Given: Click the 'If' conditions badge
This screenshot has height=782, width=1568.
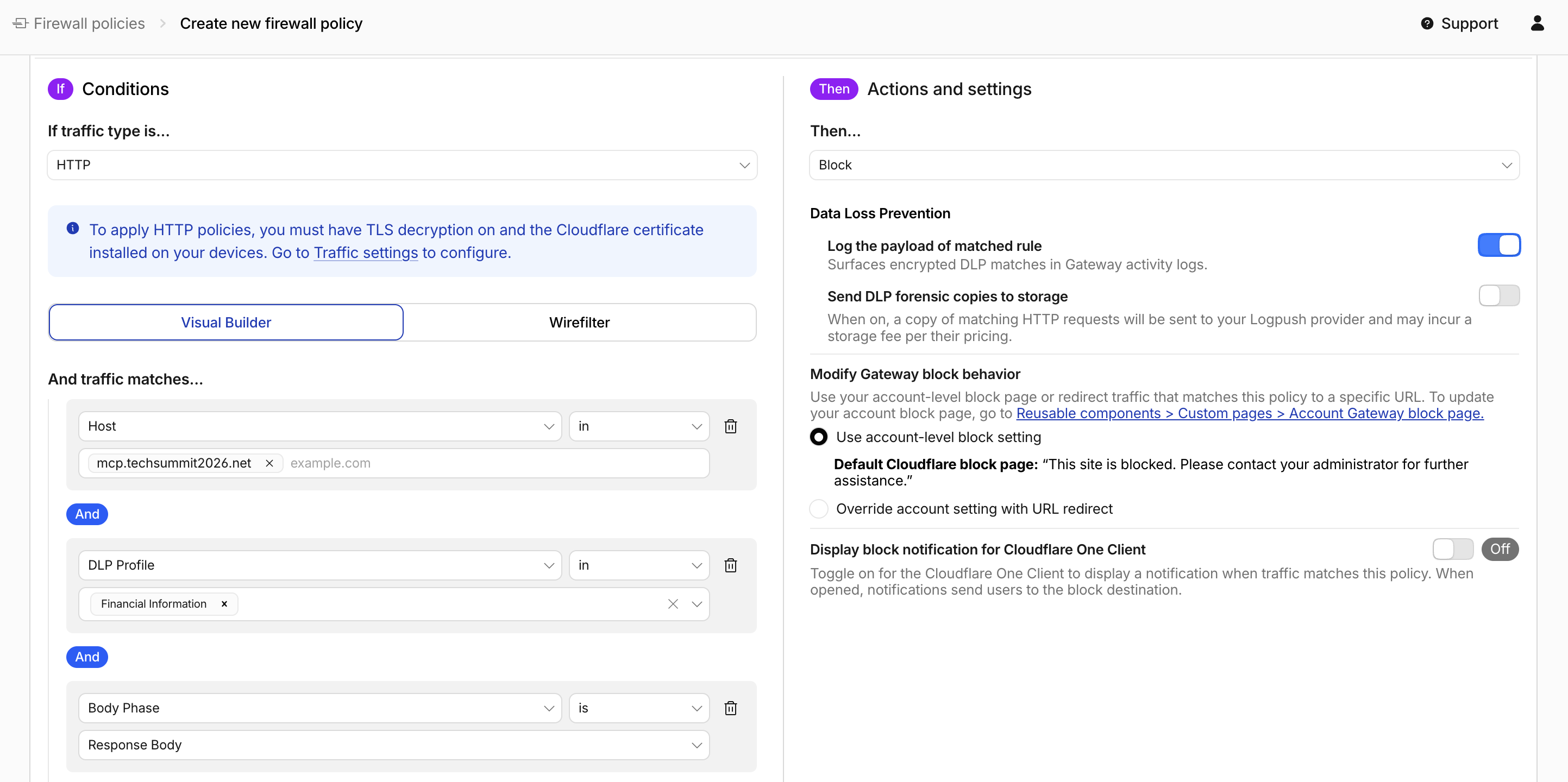Looking at the screenshot, I should (60, 89).
